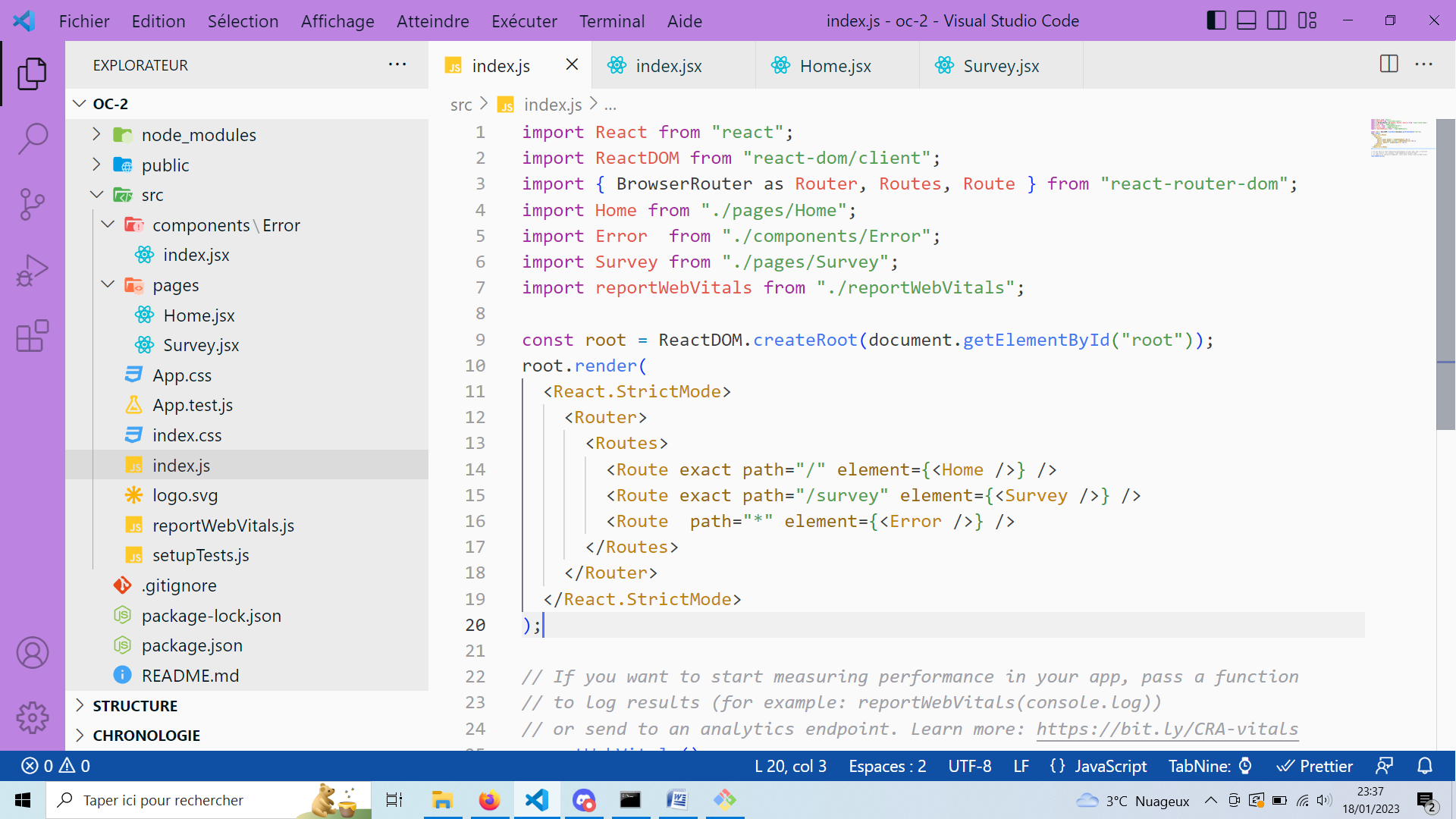The height and width of the screenshot is (819, 1456).
Task: Open the Extensions panel
Action: (x=32, y=336)
